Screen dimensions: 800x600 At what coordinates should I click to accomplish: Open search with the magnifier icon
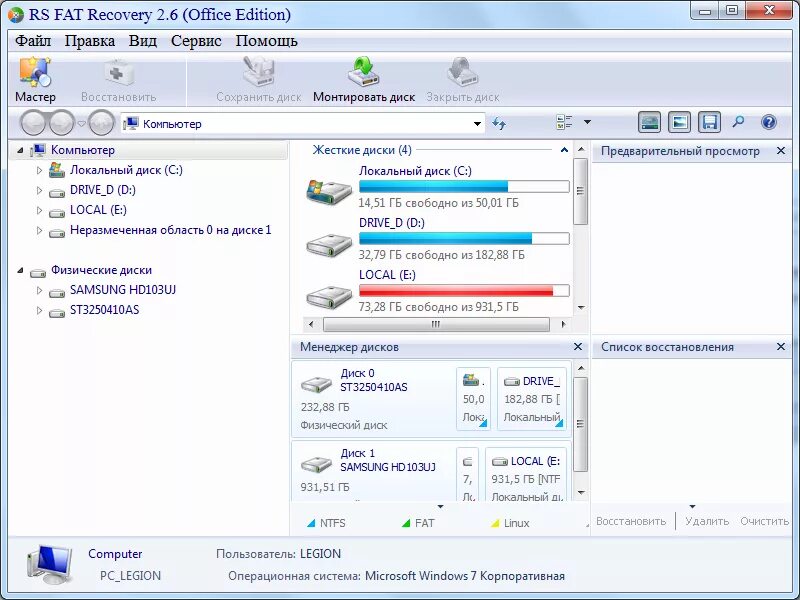[738, 122]
